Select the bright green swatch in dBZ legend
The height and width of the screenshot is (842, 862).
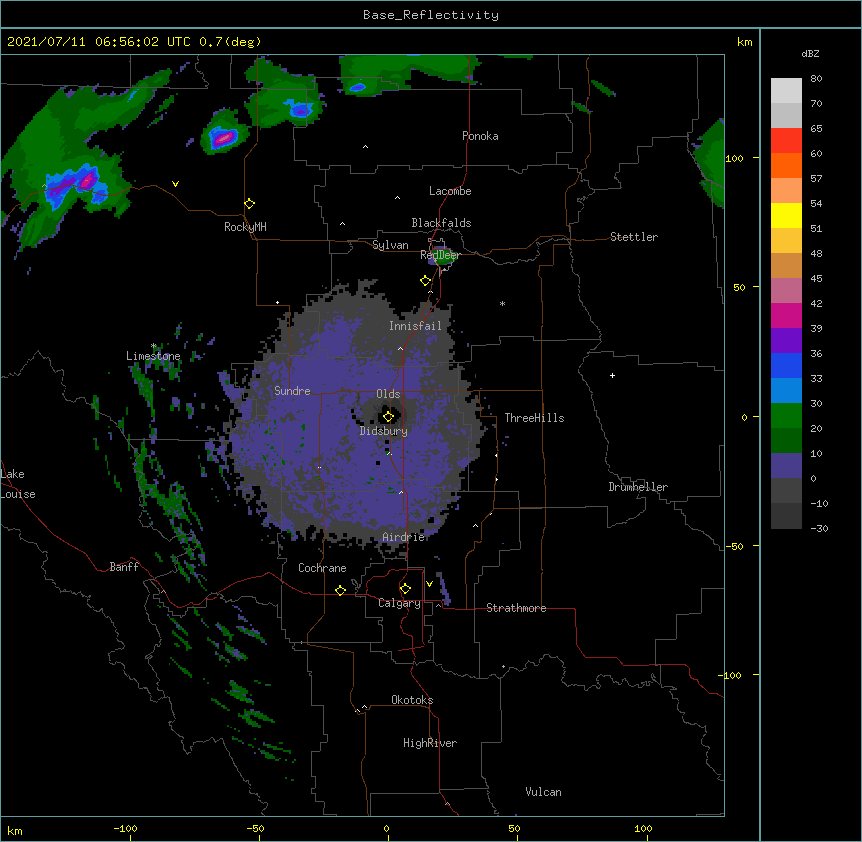pyautogui.click(x=786, y=416)
